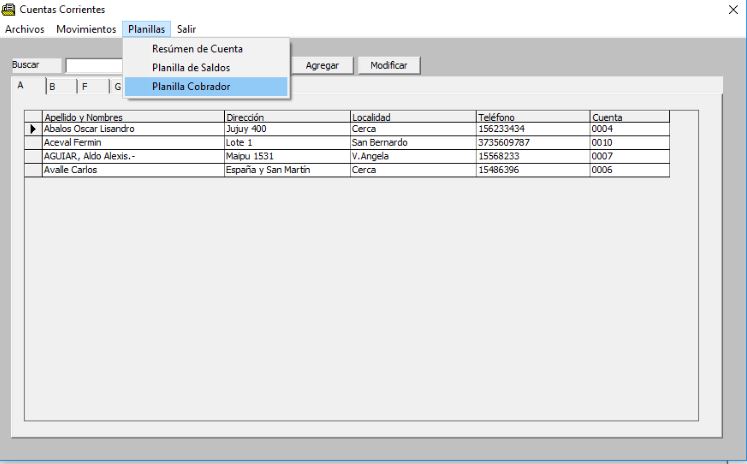
Task: Focus the Buscar search text field
Action: pyautogui.click(x=95, y=65)
